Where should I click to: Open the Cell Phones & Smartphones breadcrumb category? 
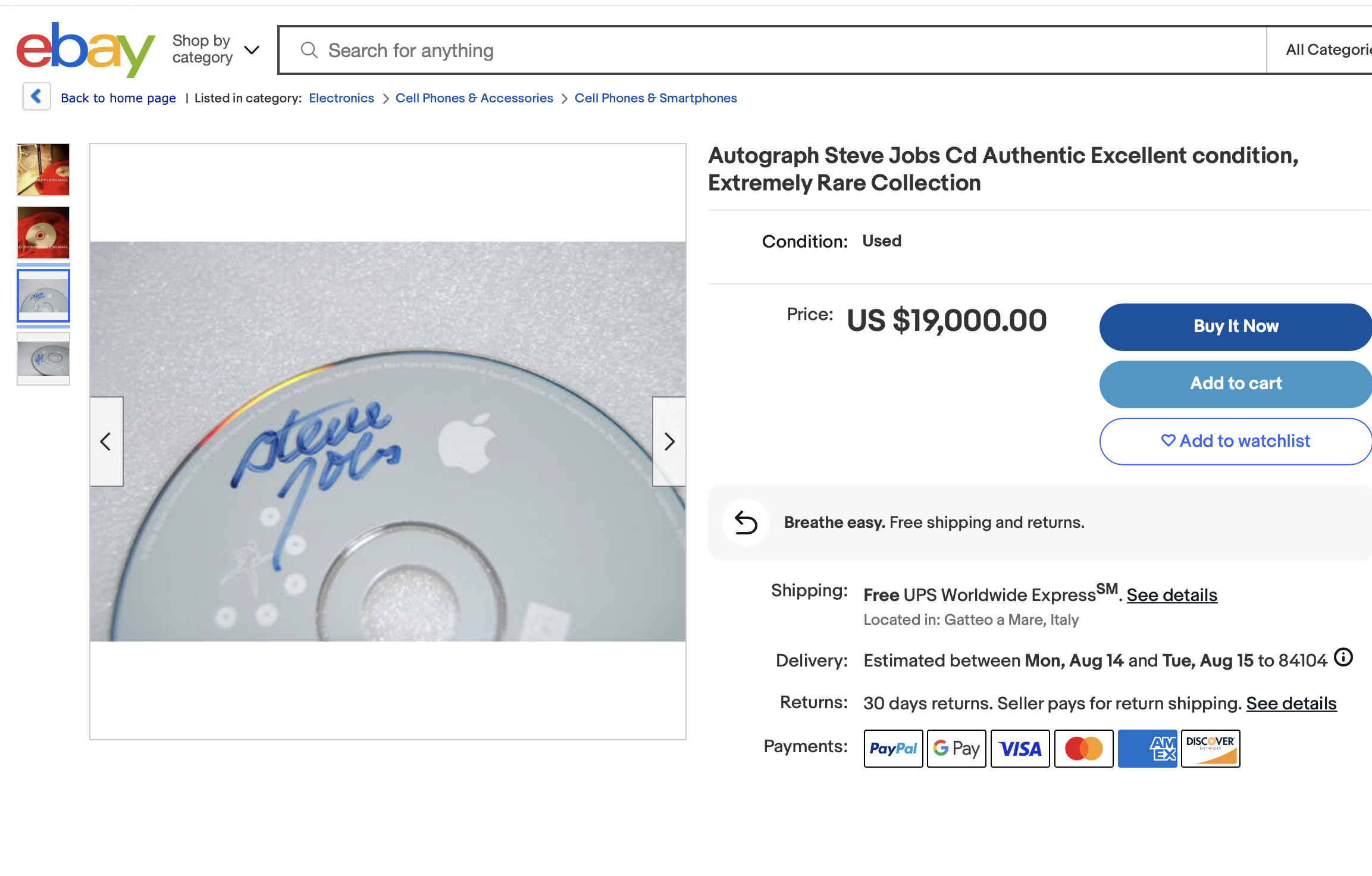tap(655, 98)
